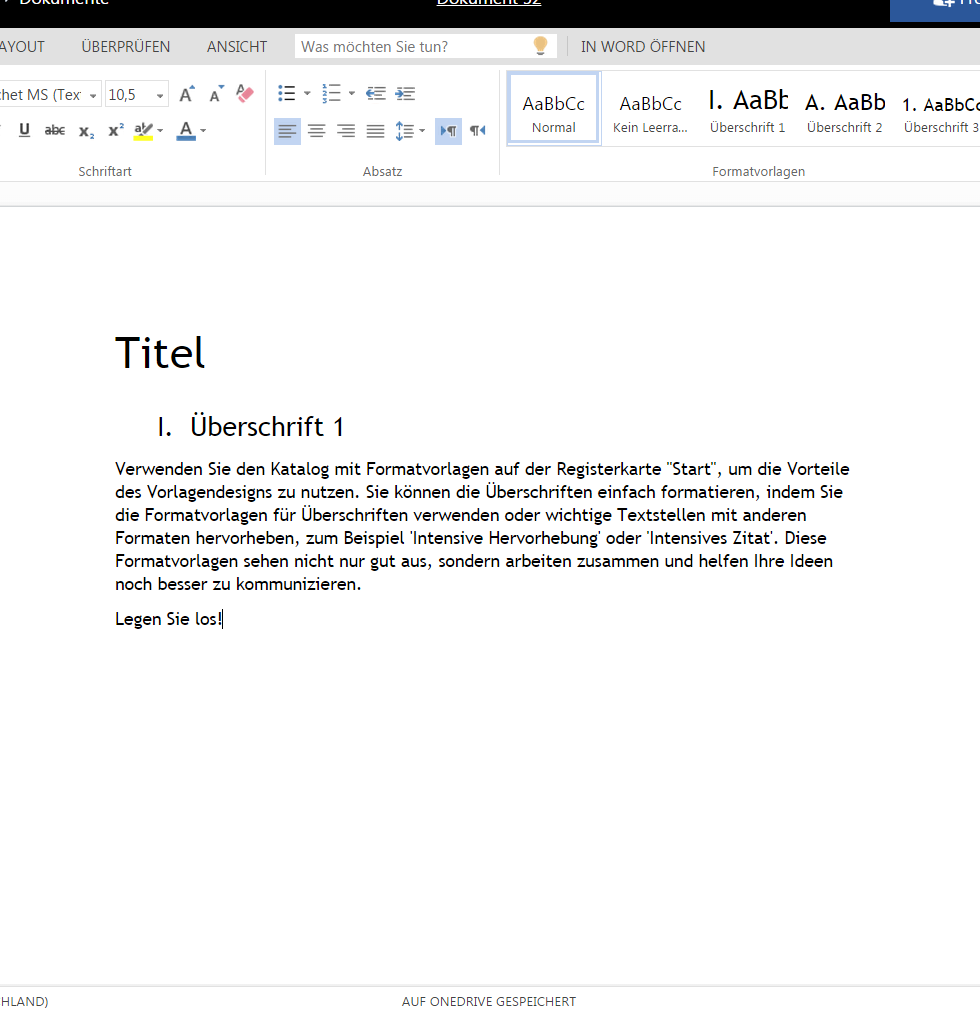This screenshot has height=1014, width=980.
Task: Apply subscript formatting
Action: pos(86,131)
